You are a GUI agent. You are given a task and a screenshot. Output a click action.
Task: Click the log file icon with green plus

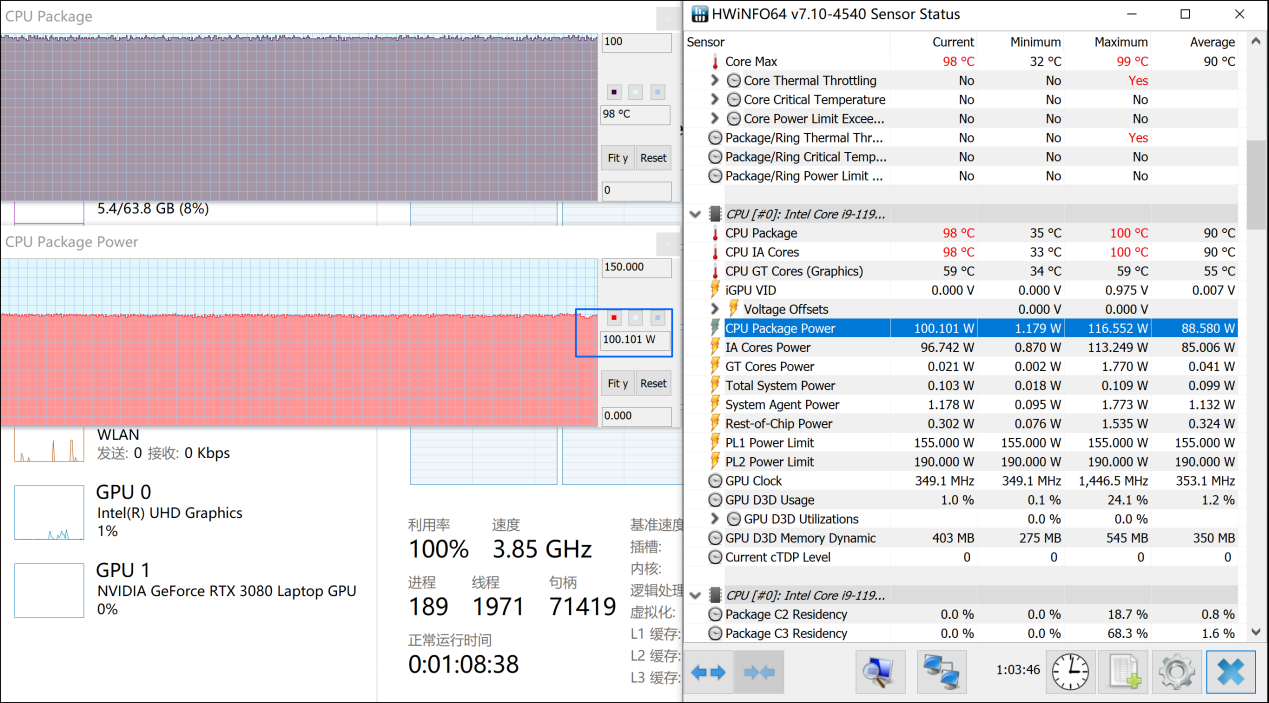tap(1122, 672)
